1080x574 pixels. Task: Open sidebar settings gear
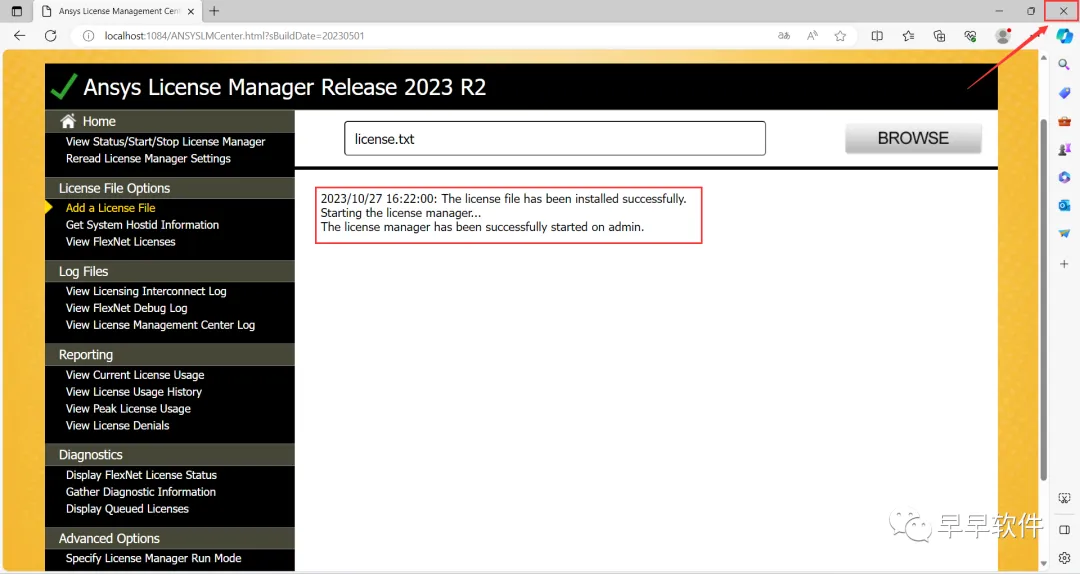point(1064,558)
